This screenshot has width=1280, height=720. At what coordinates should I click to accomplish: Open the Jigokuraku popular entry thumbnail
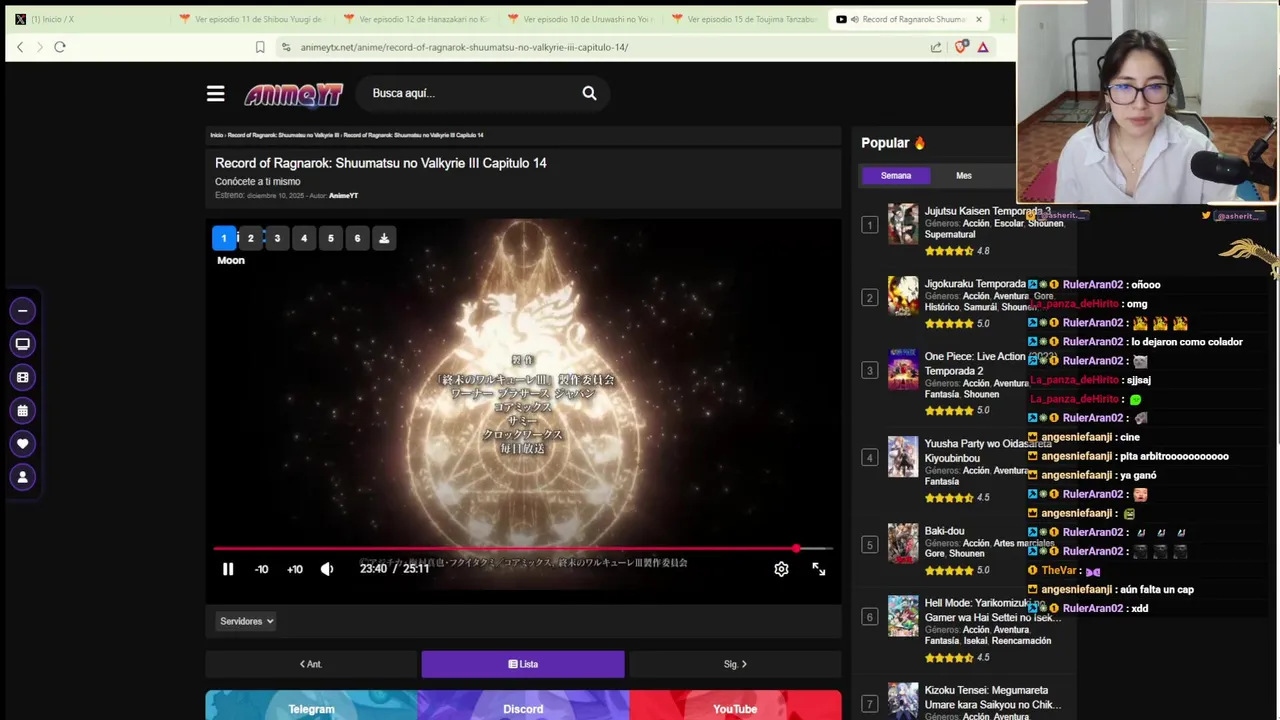coord(903,297)
